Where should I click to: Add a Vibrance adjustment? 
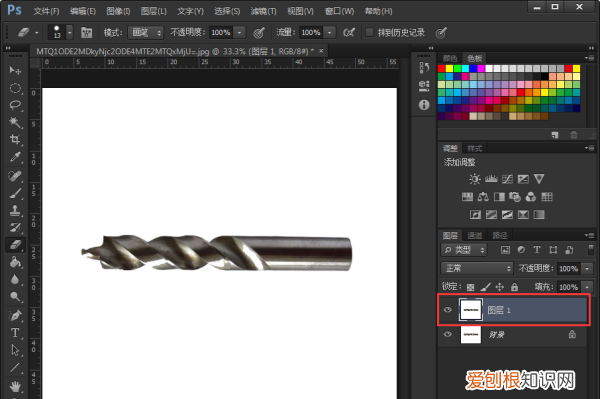[539, 179]
